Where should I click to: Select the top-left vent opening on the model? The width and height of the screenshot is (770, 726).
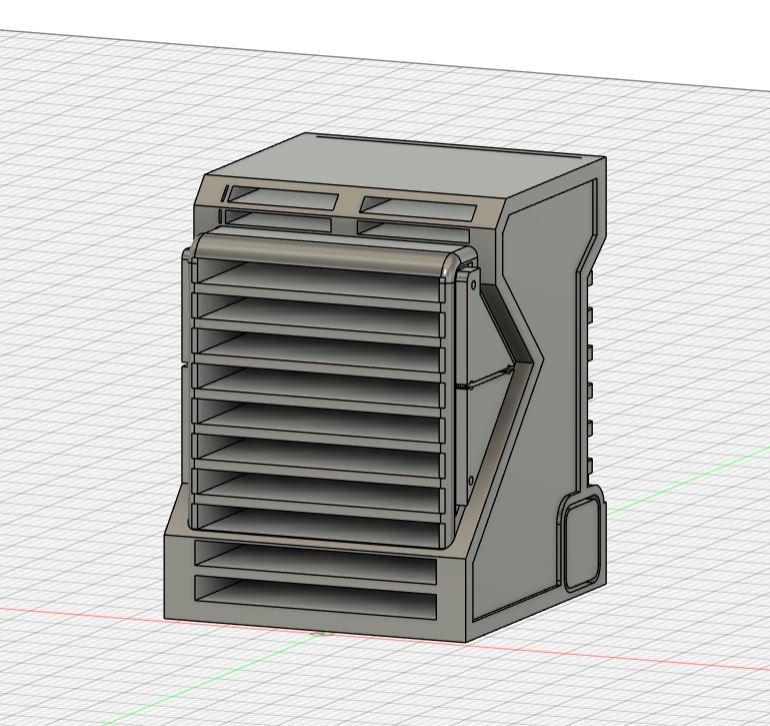(x=283, y=197)
